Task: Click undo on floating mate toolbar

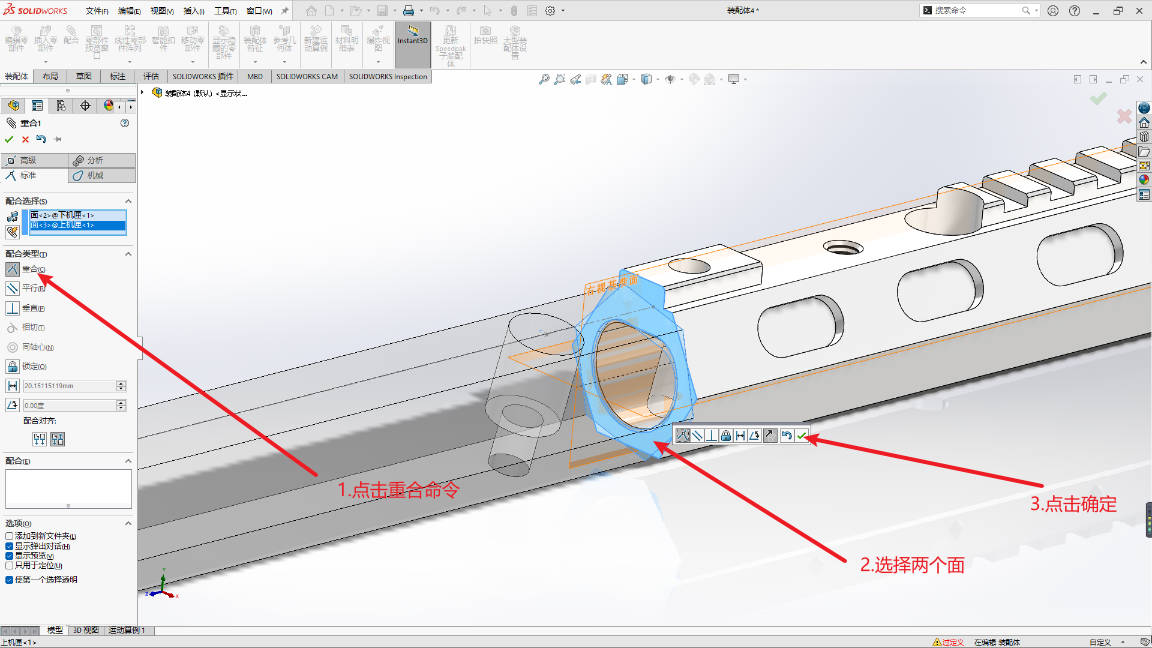Action: [x=787, y=436]
